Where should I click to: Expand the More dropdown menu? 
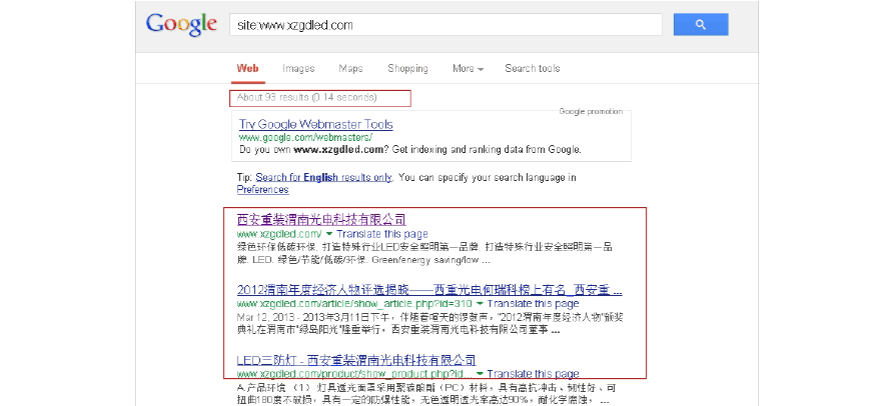[x=467, y=69]
